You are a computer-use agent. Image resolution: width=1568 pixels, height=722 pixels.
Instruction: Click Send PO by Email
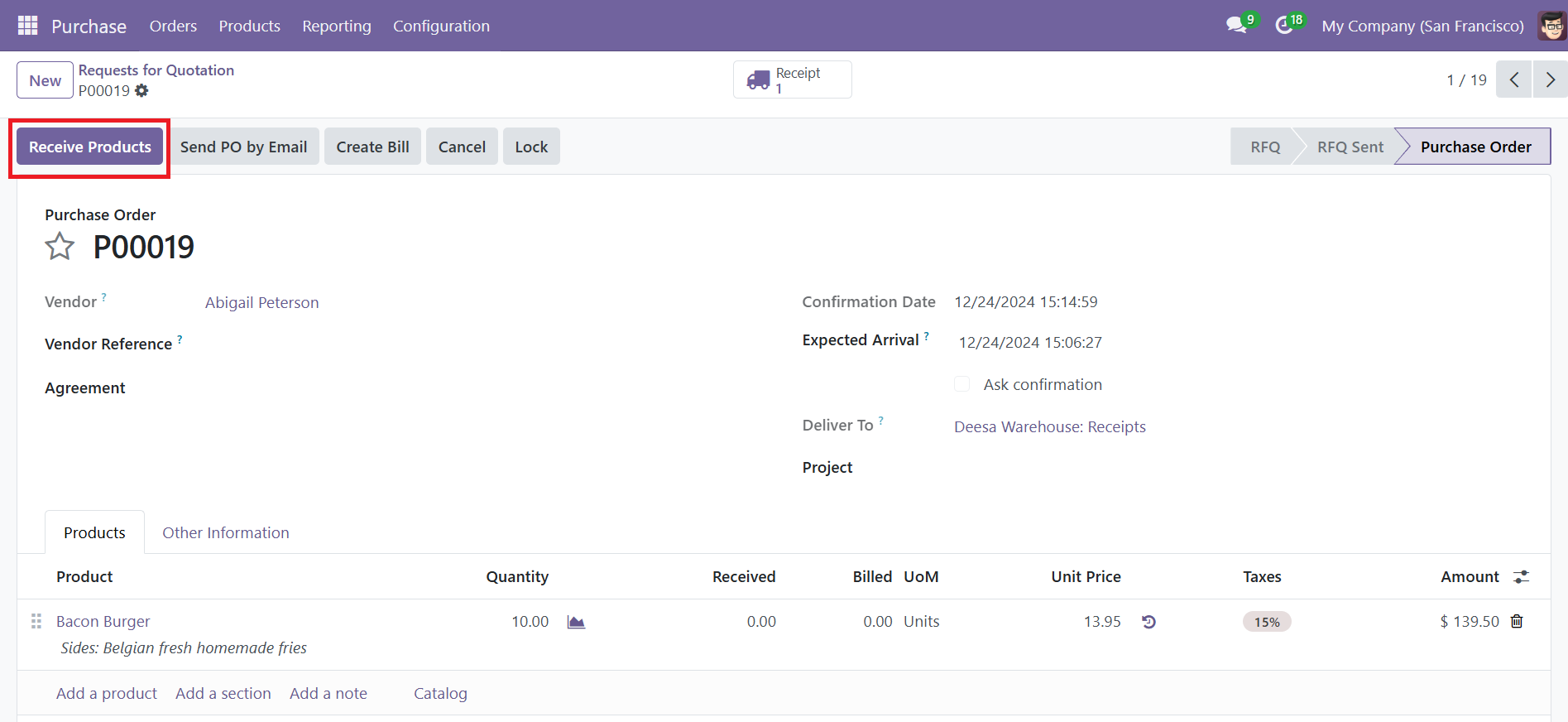point(243,147)
